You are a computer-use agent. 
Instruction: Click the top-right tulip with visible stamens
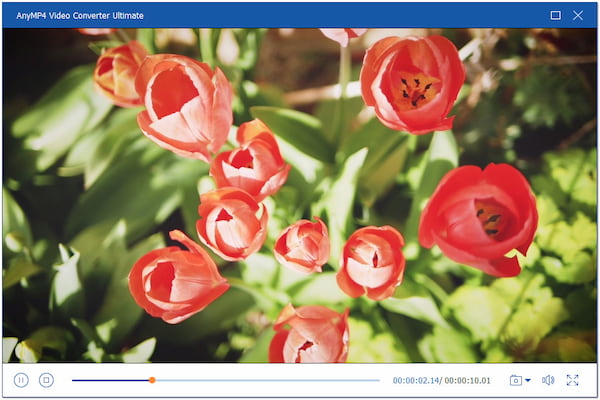point(412,85)
